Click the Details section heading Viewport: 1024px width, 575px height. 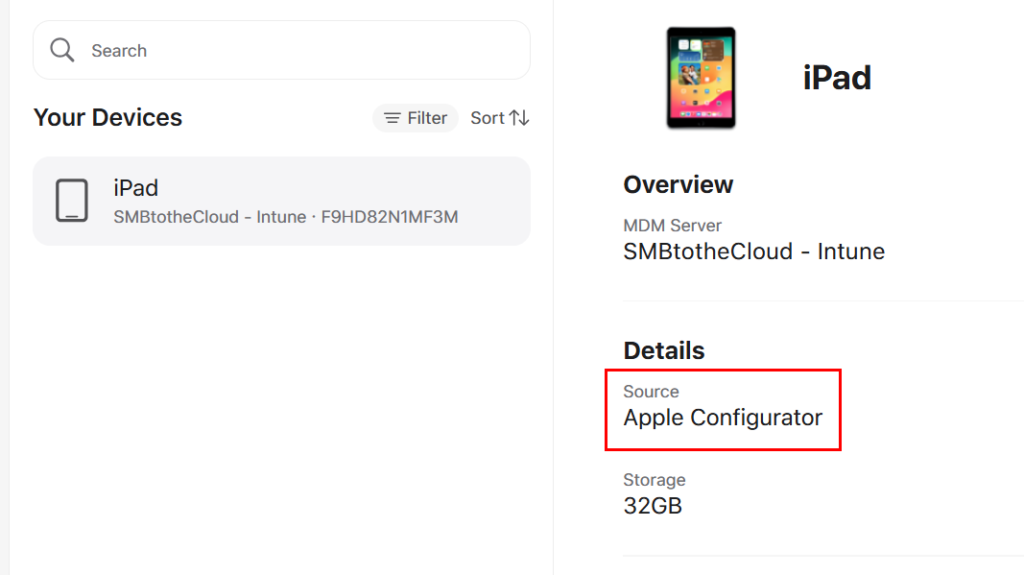[664, 351]
